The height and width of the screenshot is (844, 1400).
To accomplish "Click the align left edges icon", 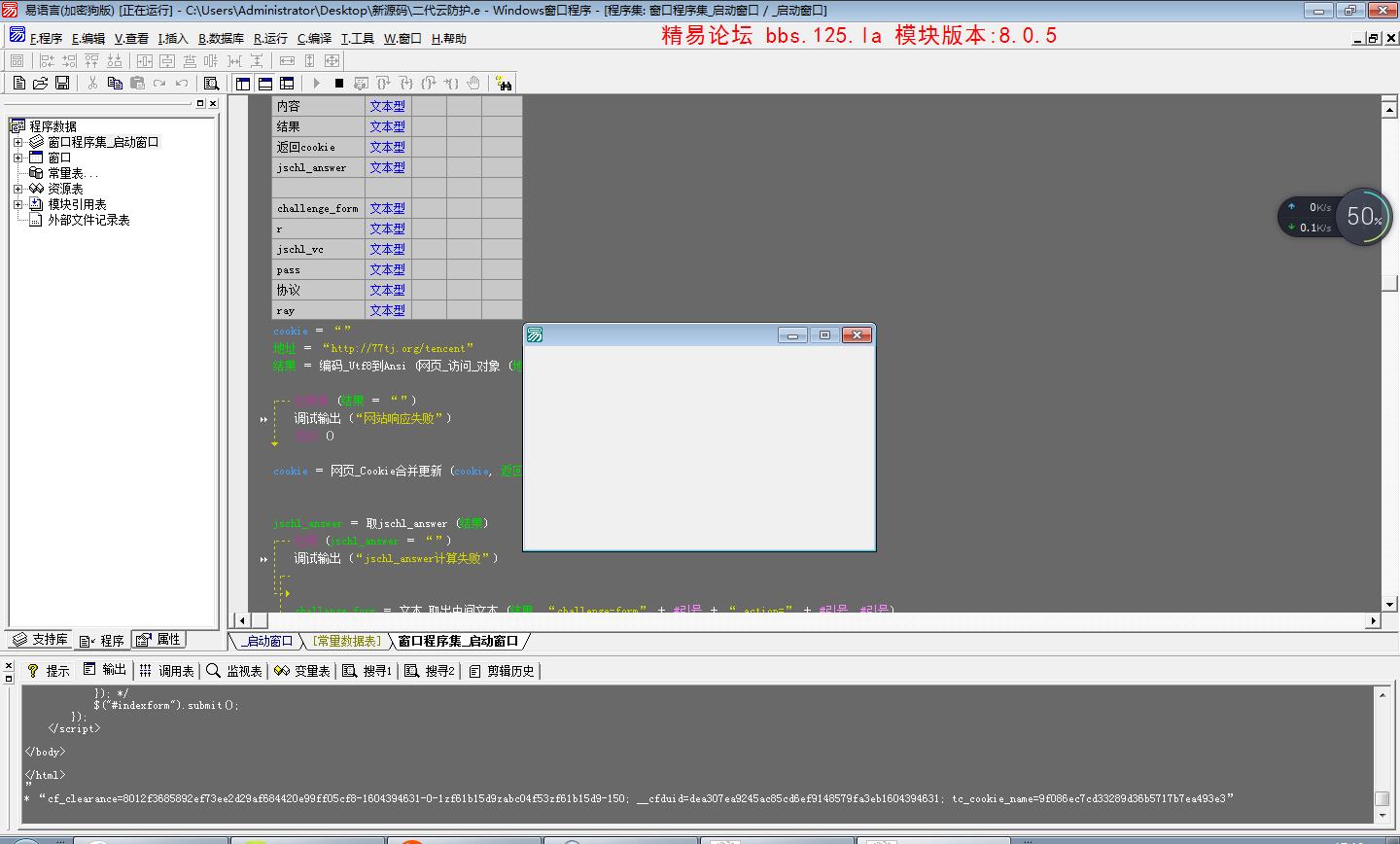I will [x=48, y=60].
